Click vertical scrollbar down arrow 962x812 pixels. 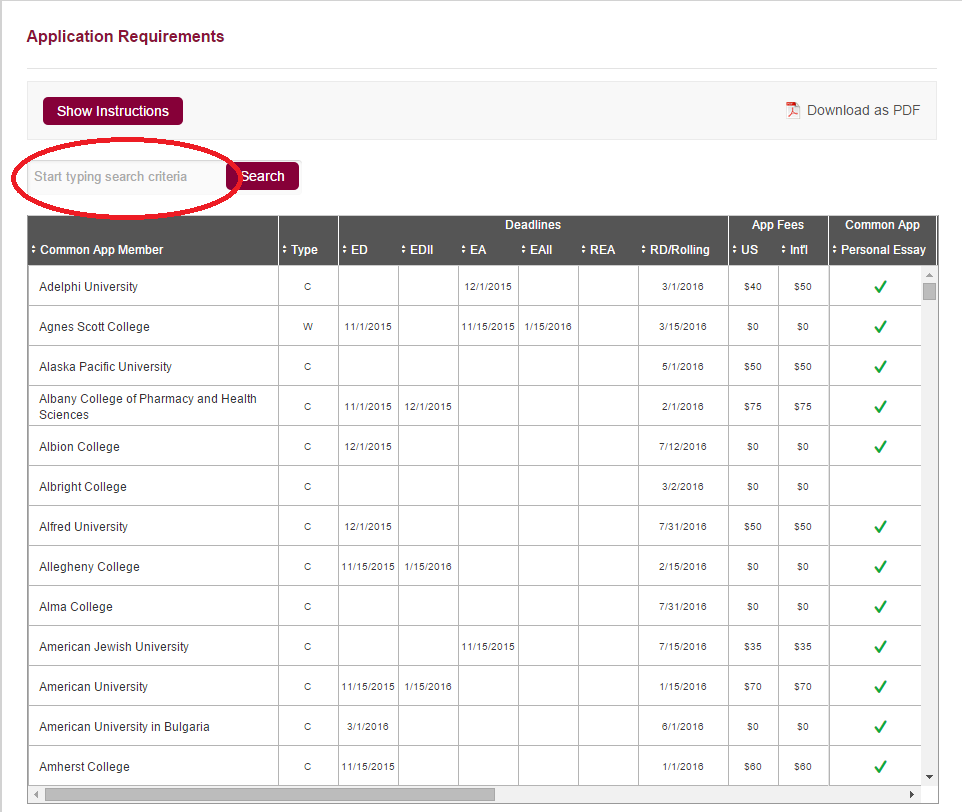coord(929,776)
